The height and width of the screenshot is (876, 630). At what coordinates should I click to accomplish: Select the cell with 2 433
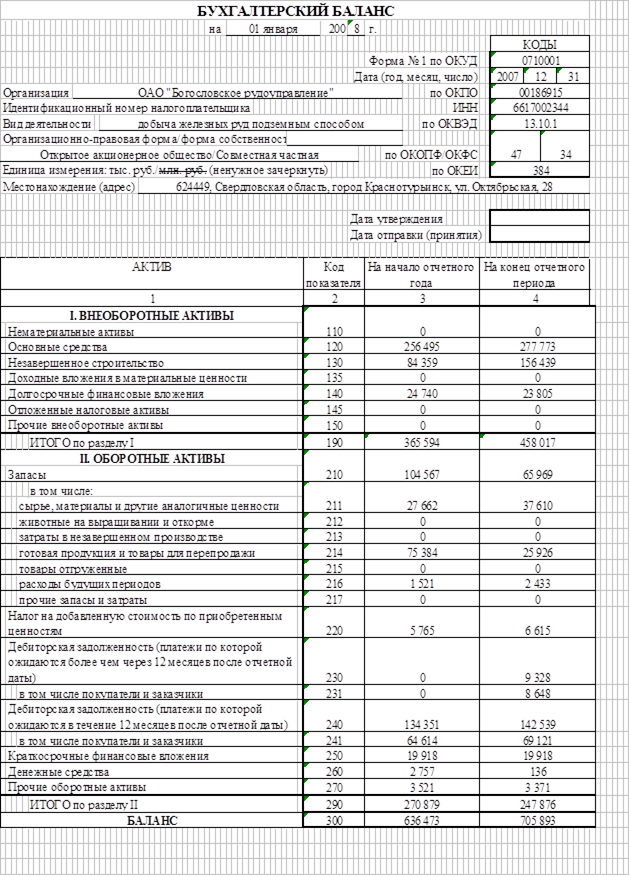[537, 584]
